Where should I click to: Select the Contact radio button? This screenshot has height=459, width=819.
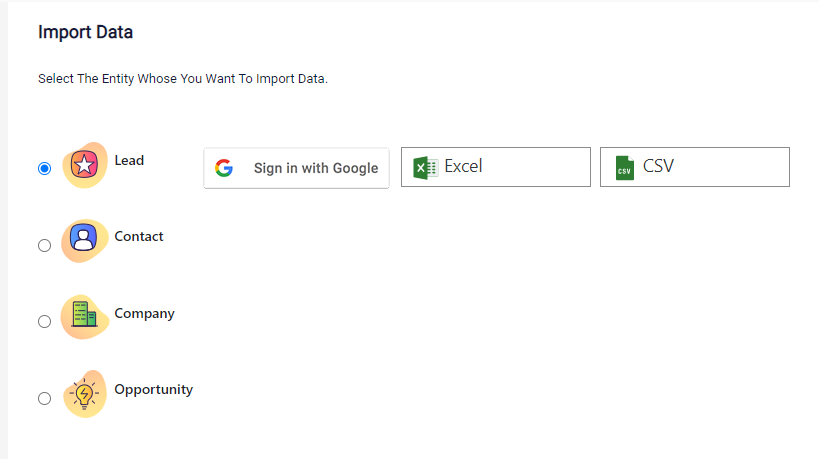[44, 245]
